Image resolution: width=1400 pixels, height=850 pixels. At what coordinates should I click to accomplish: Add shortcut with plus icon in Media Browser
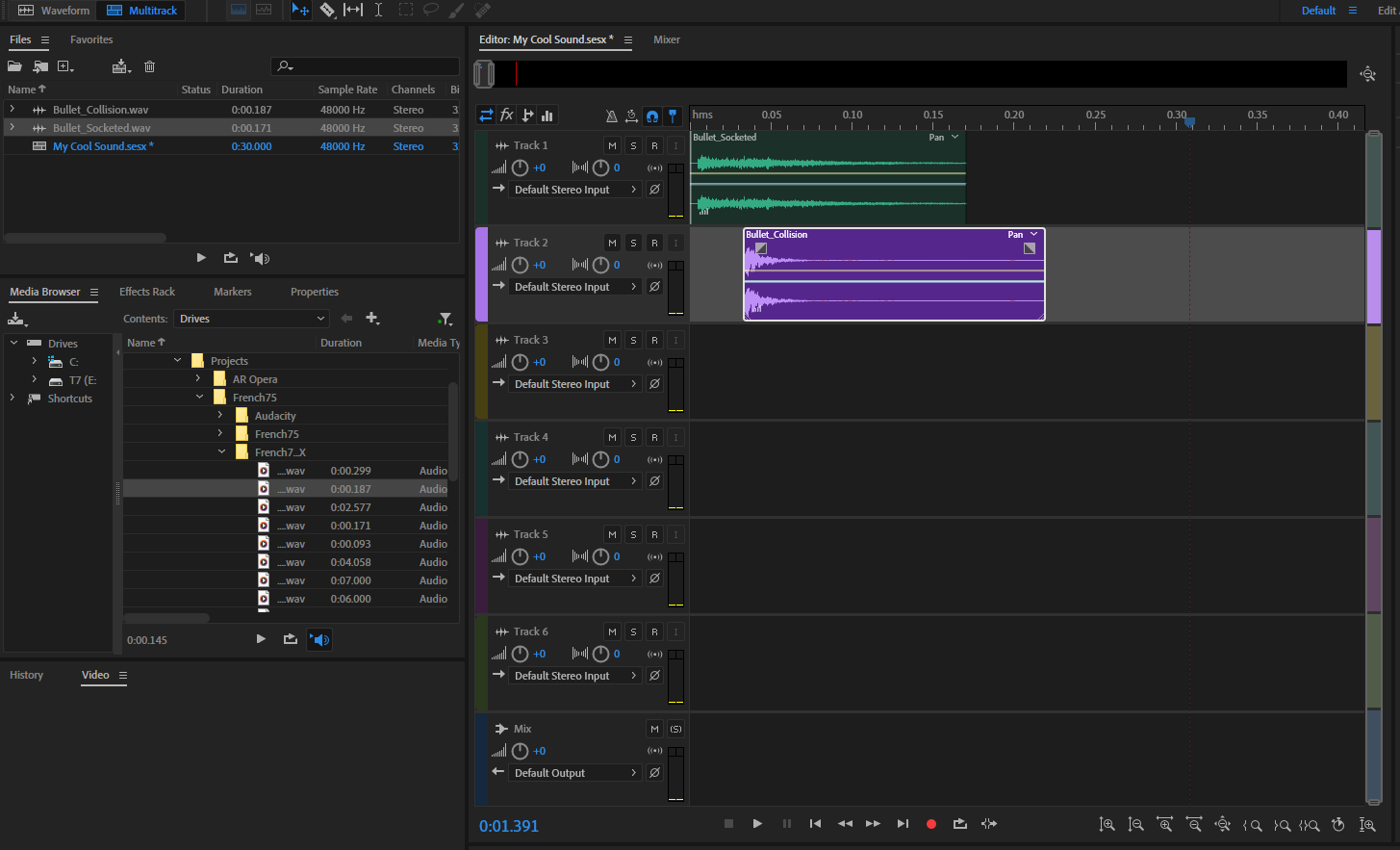tap(372, 319)
